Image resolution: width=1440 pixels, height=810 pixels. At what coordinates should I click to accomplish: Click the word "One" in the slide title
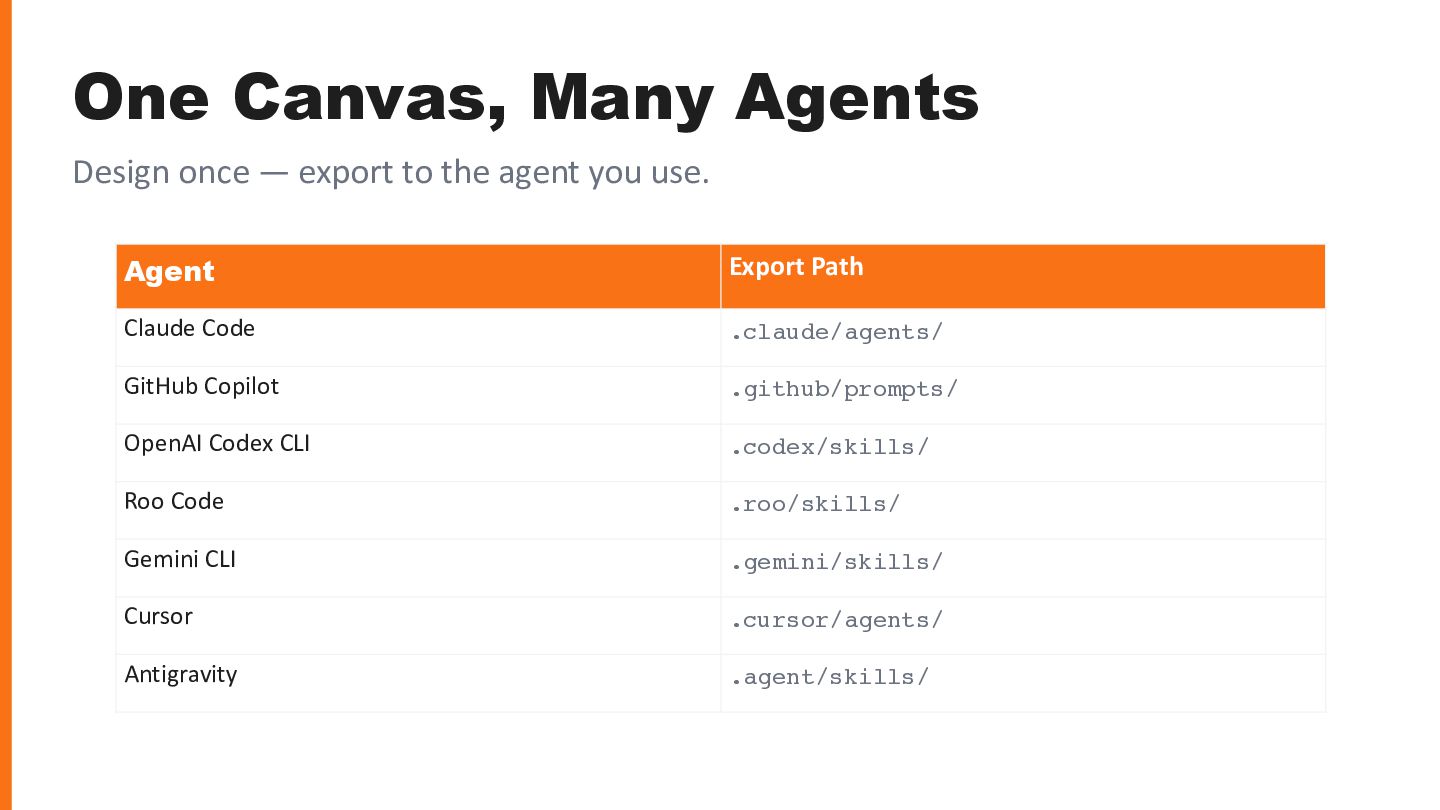coord(141,98)
